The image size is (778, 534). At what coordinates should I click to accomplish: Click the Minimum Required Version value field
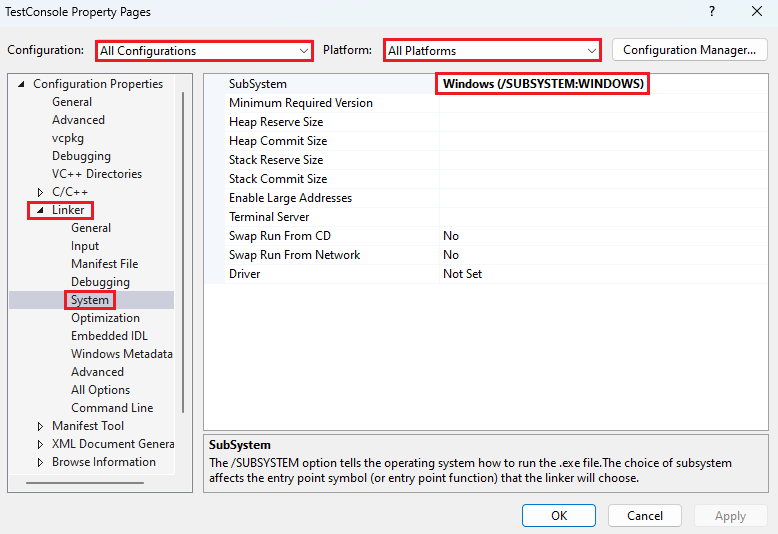pyautogui.click(x=603, y=103)
